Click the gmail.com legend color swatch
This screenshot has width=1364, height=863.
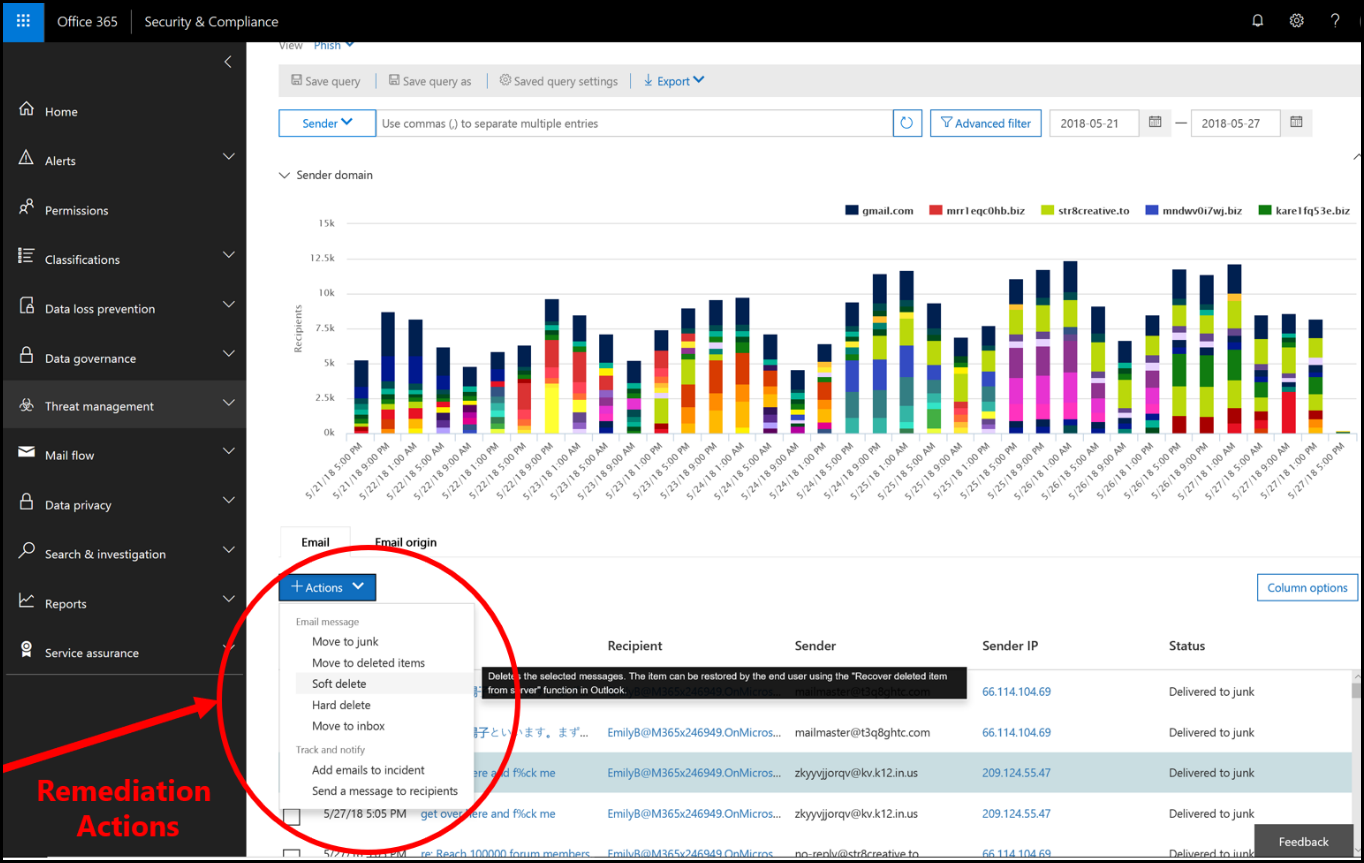[x=853, y=210]
